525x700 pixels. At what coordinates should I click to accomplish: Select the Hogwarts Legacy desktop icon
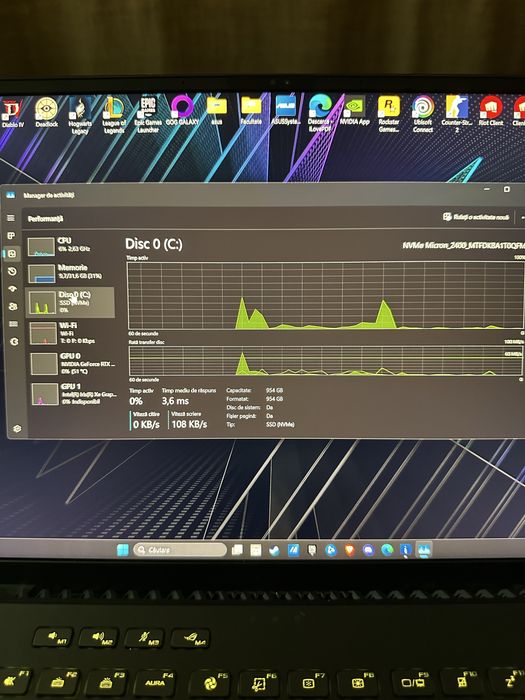79,116
